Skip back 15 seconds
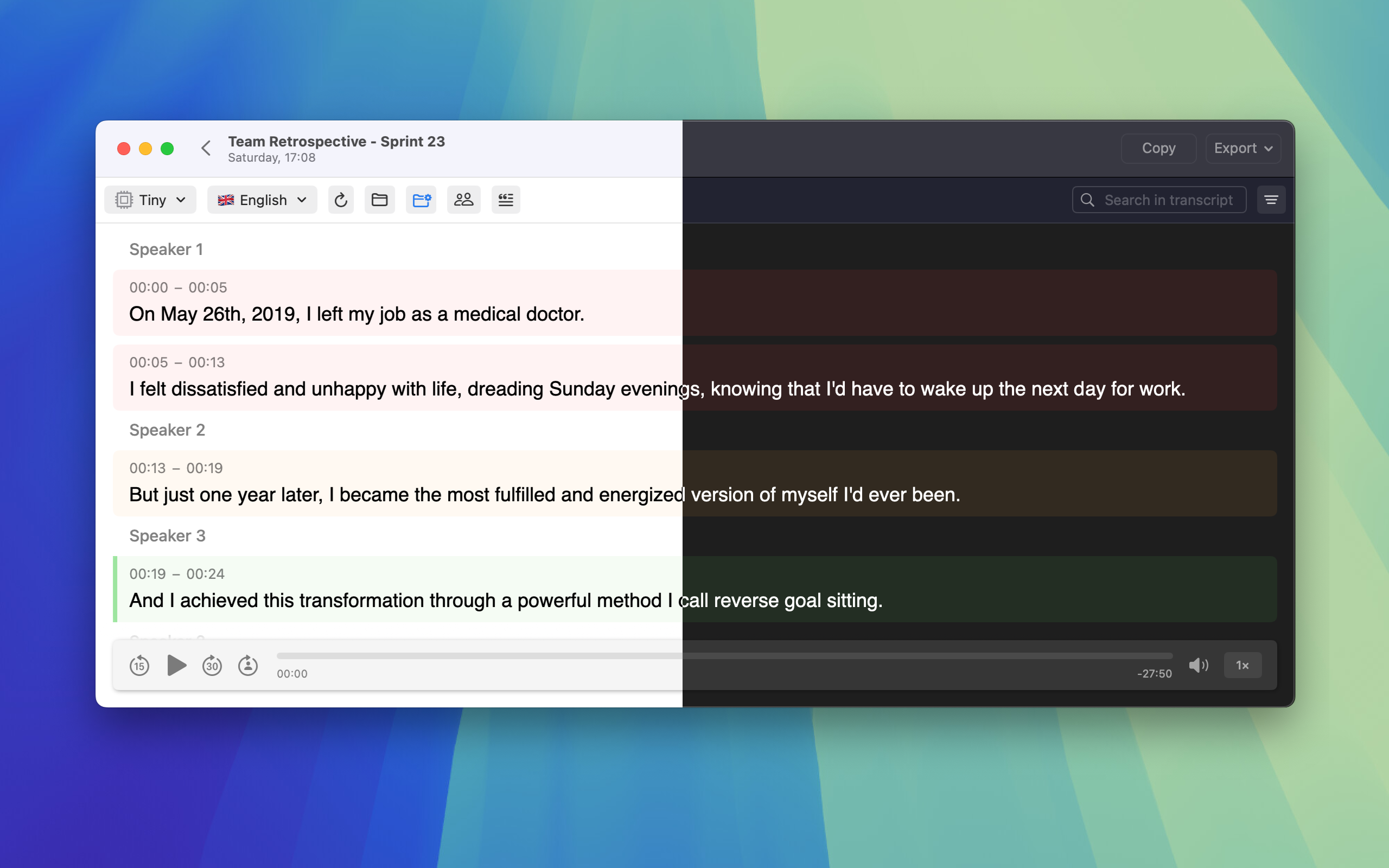This screenshot has height=868, width=1389. (x=139, y=665)
